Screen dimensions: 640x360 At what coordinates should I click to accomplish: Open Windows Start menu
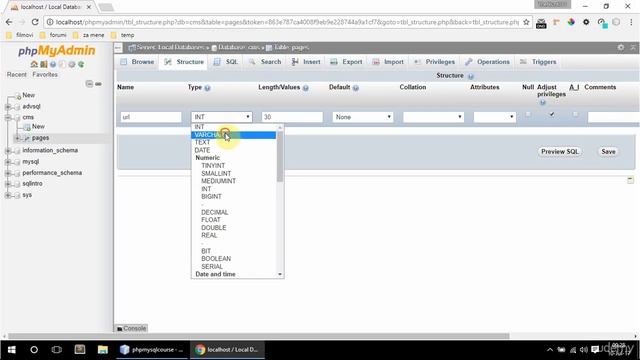[x=11, y=350]
